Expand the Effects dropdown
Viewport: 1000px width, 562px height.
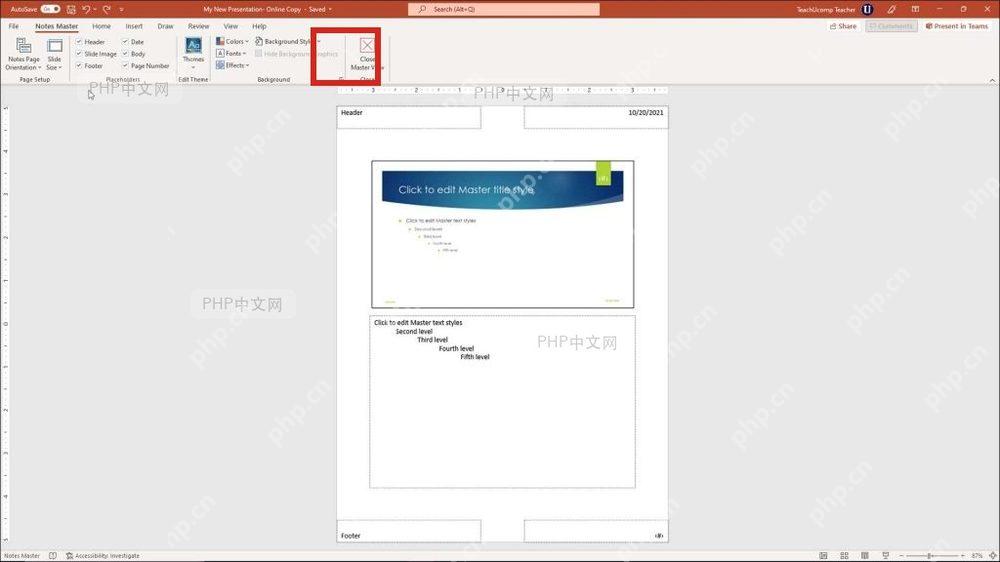pyautogui.click(x=232, y=66)
